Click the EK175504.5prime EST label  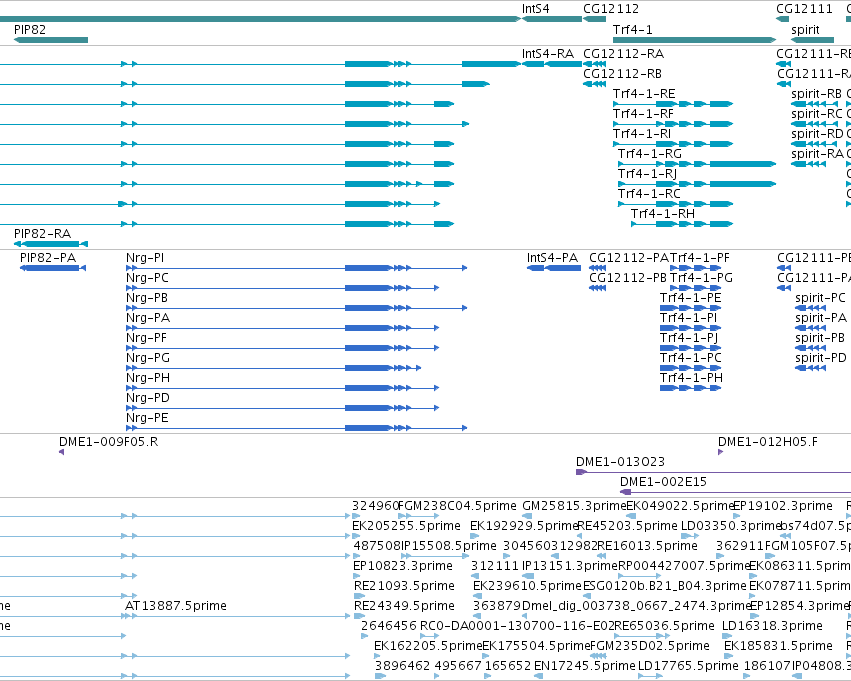pos(535,646)
